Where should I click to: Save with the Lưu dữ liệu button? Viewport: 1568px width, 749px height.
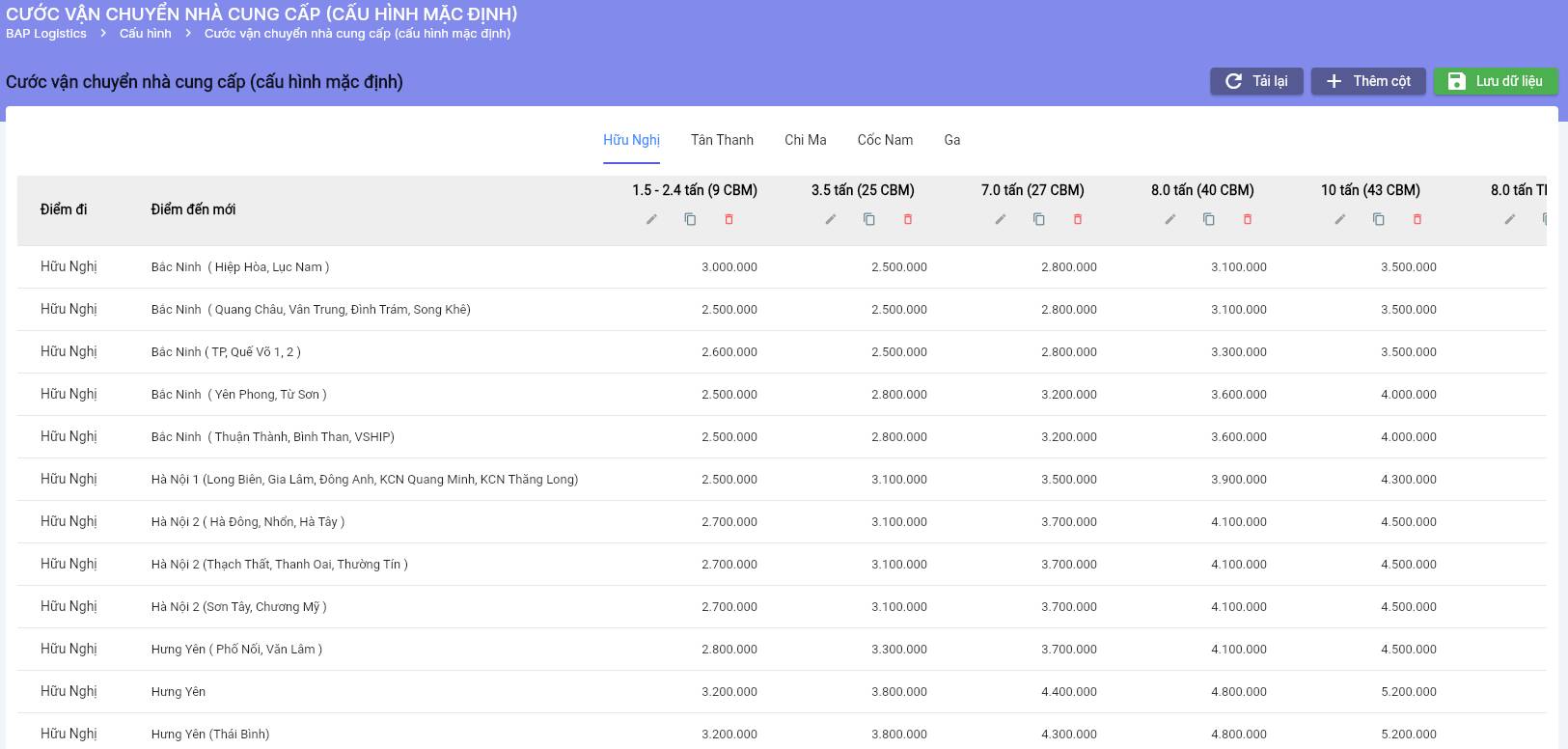1496,81
